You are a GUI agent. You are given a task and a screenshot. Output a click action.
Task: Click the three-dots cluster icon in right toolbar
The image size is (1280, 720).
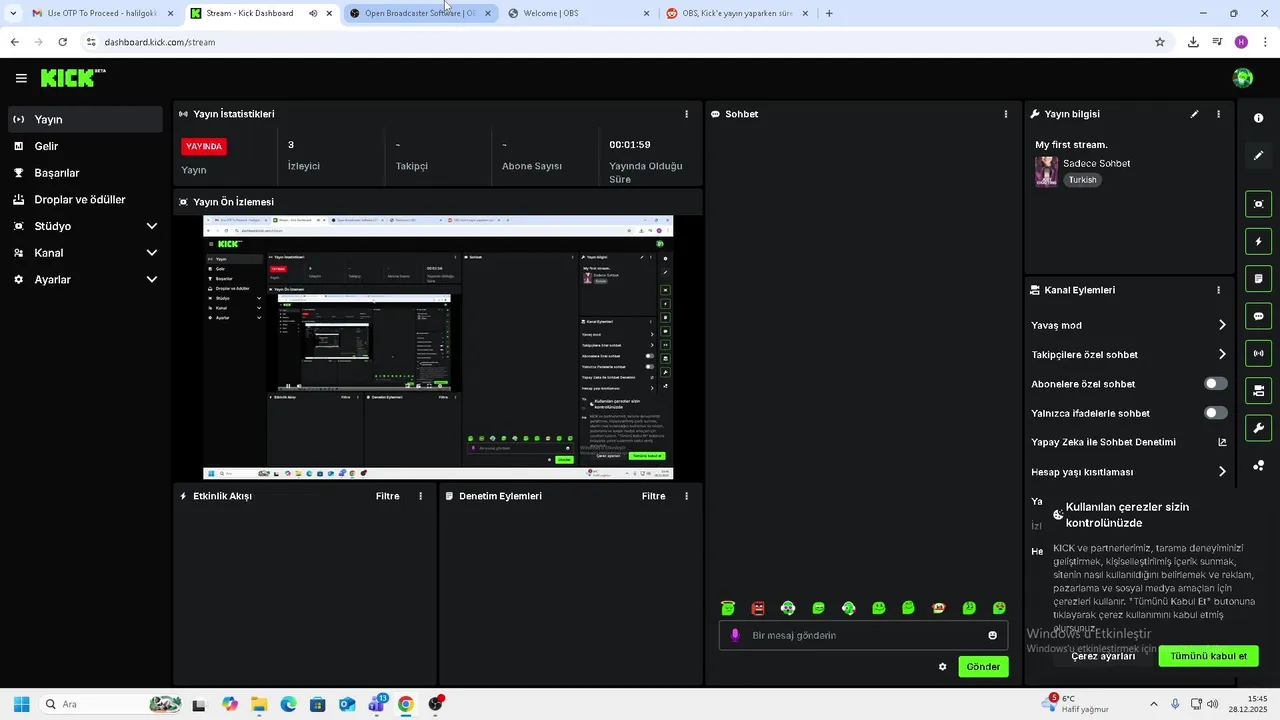coord(1258,465)
